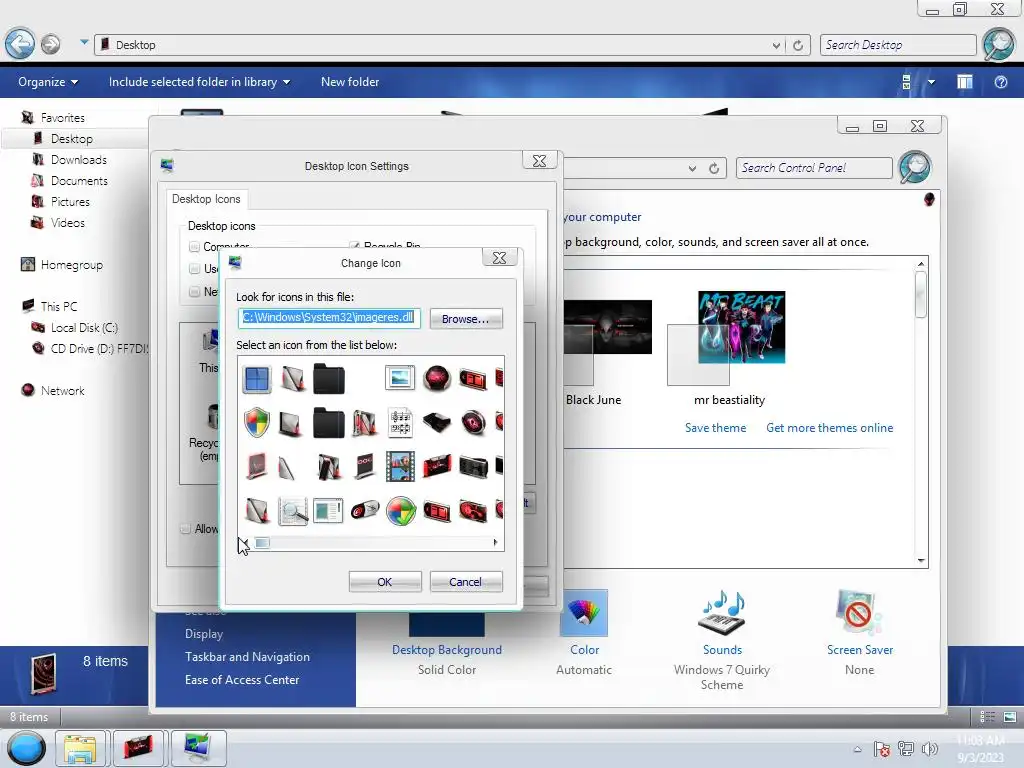Image resolution: width=1024 pixels, height=768 pixels.
Task: Open the network tray icon
Action: (x=905, y=749)
